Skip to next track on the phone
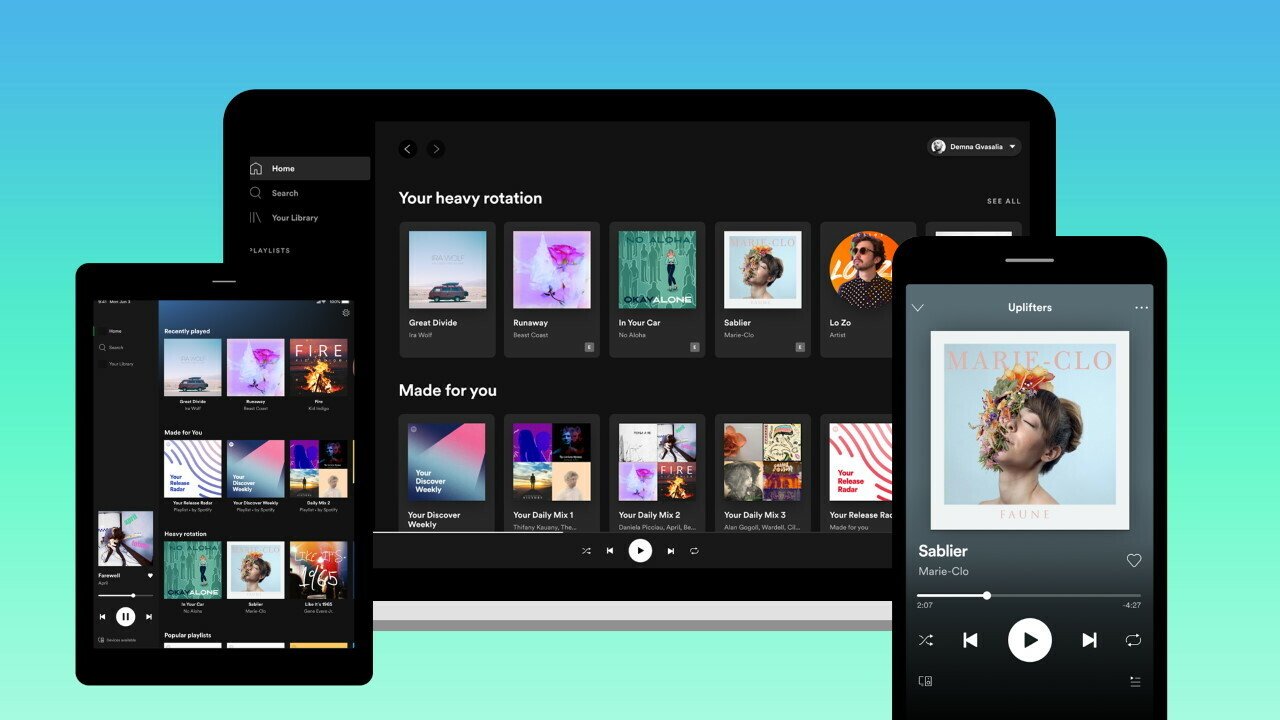The height and width of the screenshot is (720, 1280). (1090, 640)
